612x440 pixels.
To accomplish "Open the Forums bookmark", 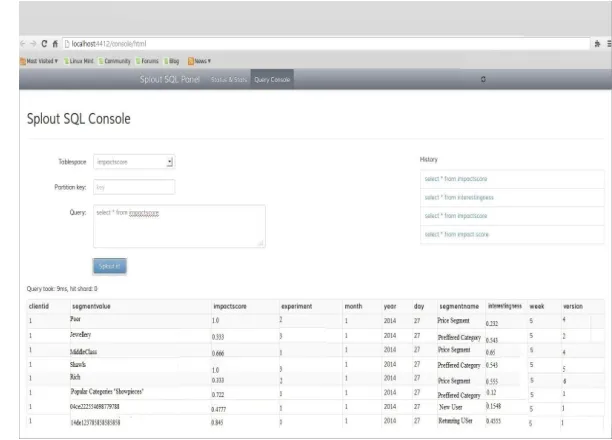I will pyautogui.click(x=147, y=61).
